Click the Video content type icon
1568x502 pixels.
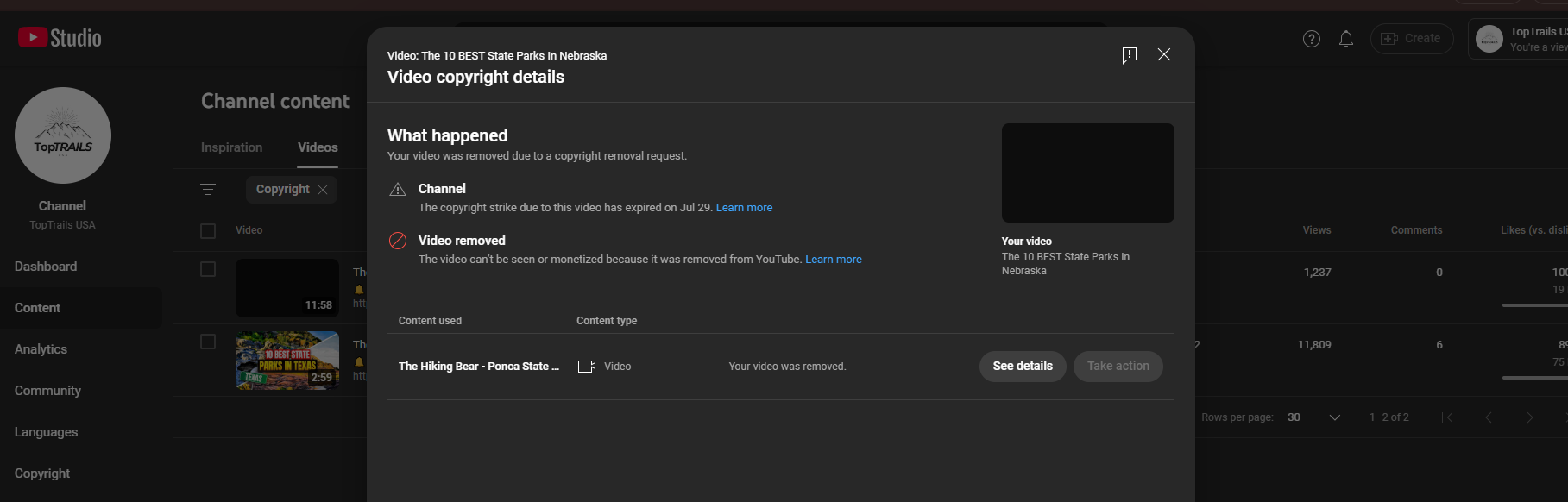(x=587, y=367)
